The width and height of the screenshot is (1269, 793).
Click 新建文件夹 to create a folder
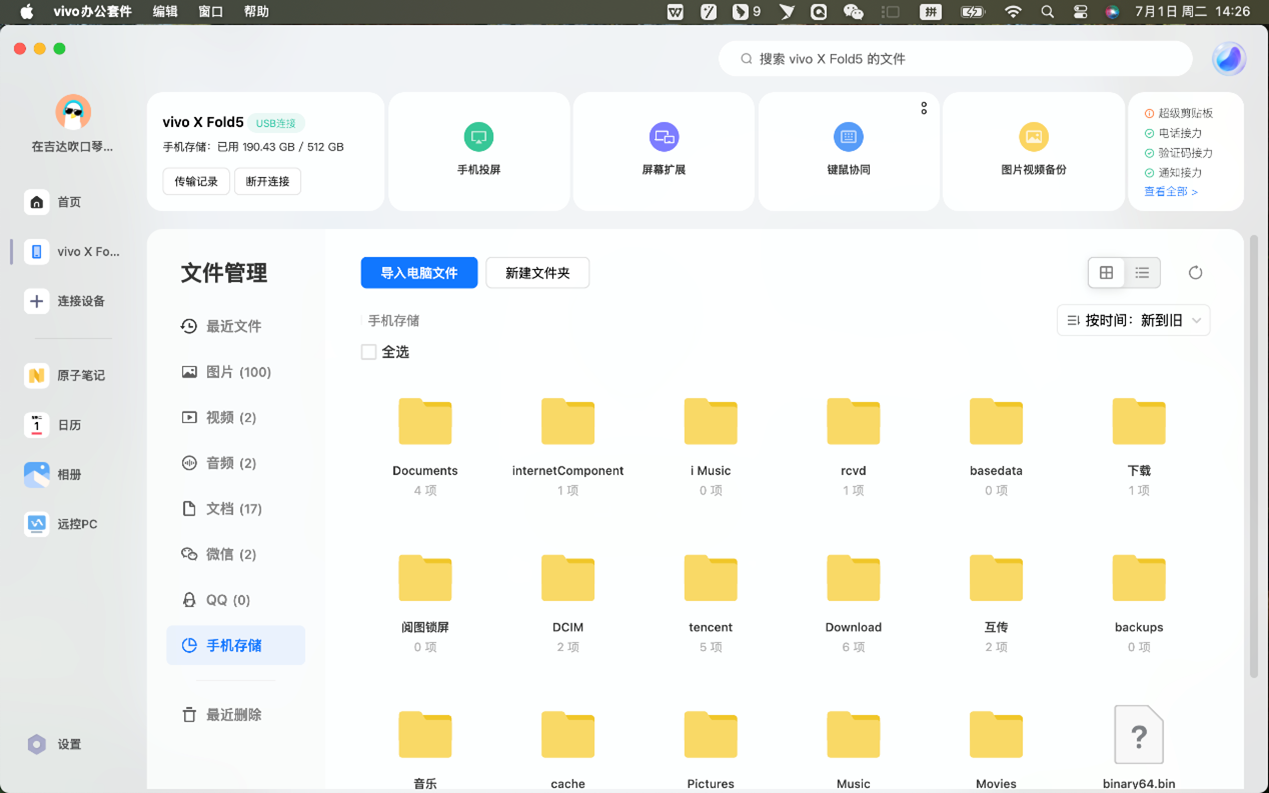[x=537, y=273]
